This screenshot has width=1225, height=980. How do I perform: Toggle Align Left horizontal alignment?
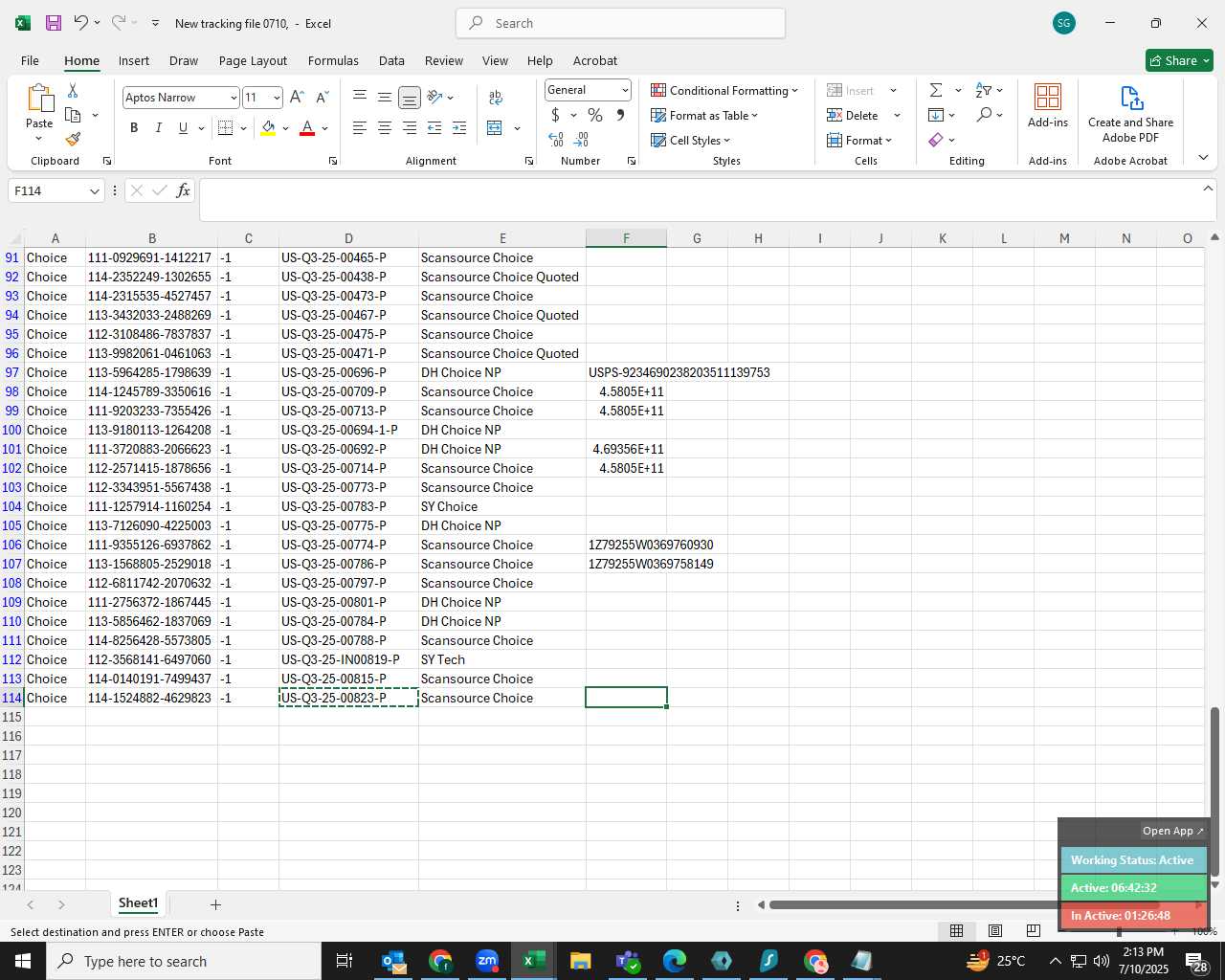click(x=360, y=127)
